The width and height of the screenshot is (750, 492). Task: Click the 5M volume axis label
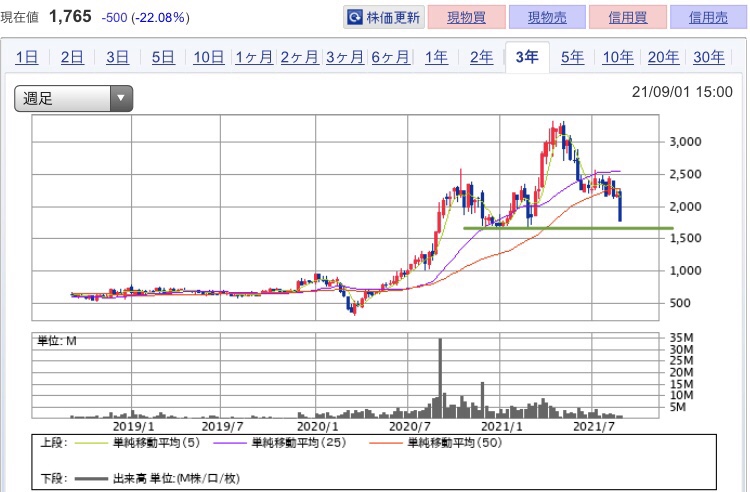678,407
